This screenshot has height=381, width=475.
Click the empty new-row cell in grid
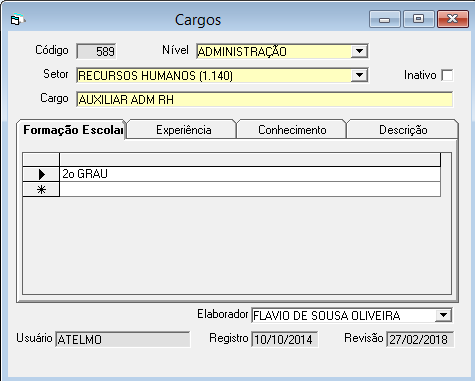(x=250, y=189)
